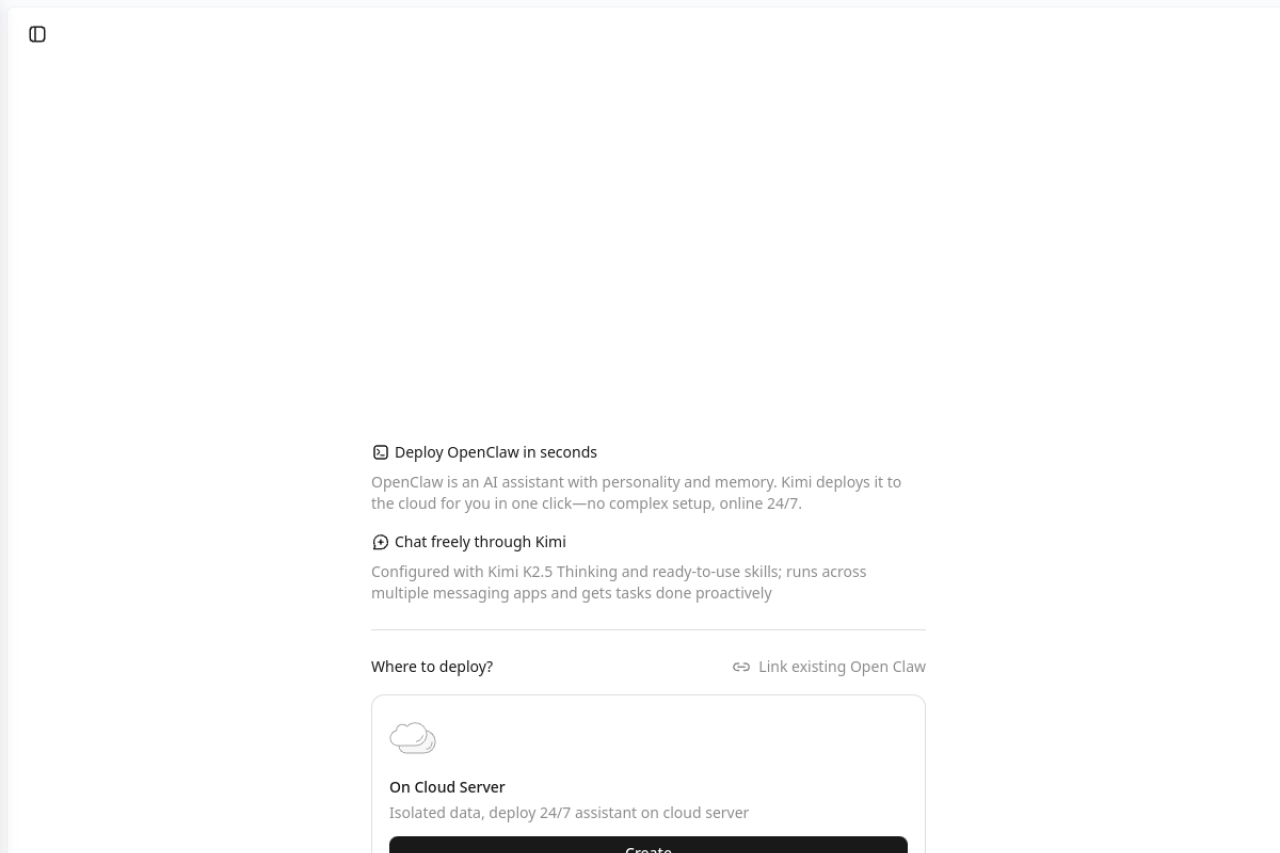This screenshot has width=1280, height=853.
Task: Click the chat bubble icon beside Chat freely
Action: 380,542
